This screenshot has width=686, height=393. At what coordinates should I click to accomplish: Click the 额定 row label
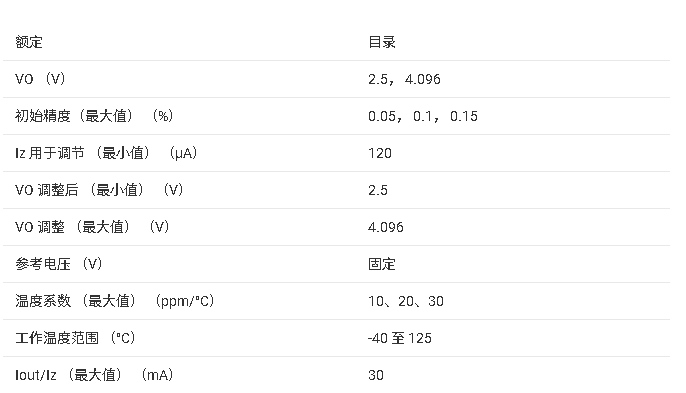pos(29,42)
